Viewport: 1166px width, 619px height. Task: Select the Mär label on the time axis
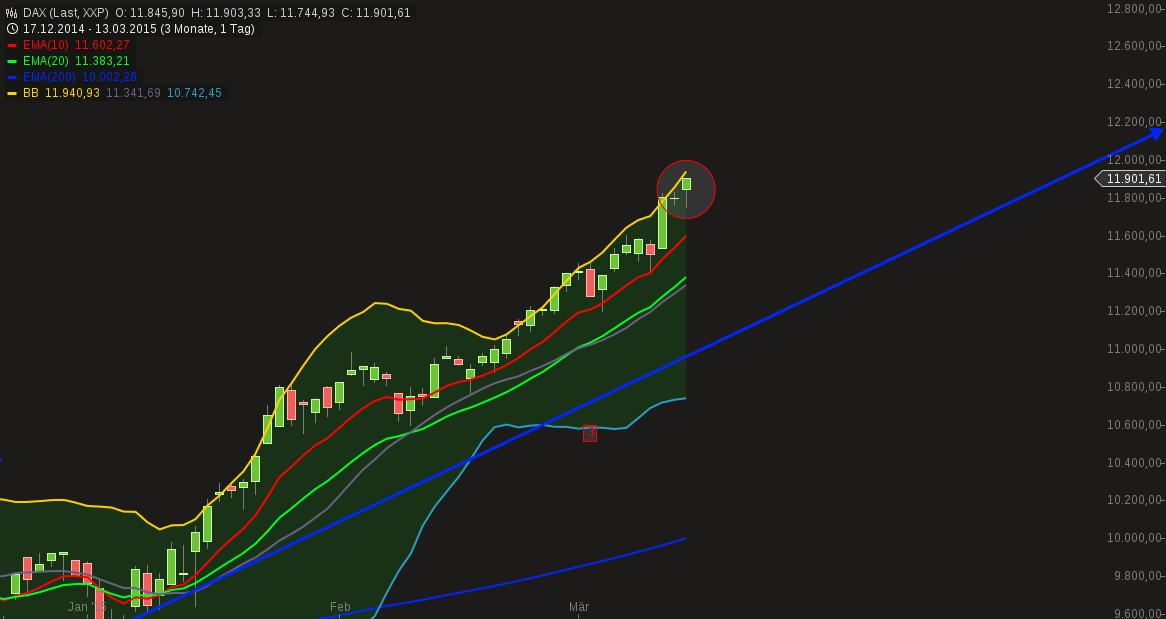[x=580, y=606]
